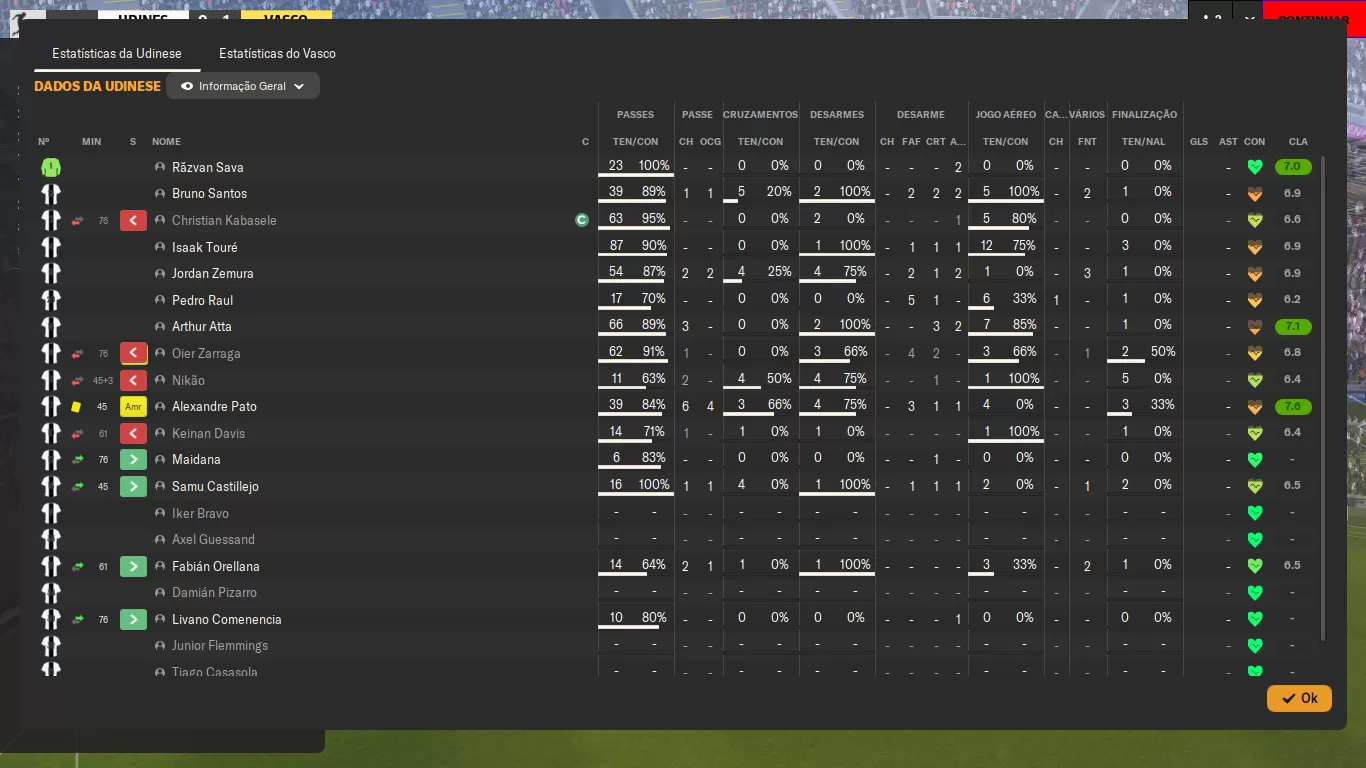Click Răzvan Sava's green goalkeeper shirt icon
1366x768 pixels.
pyautogui.click(x=51, y=167)
